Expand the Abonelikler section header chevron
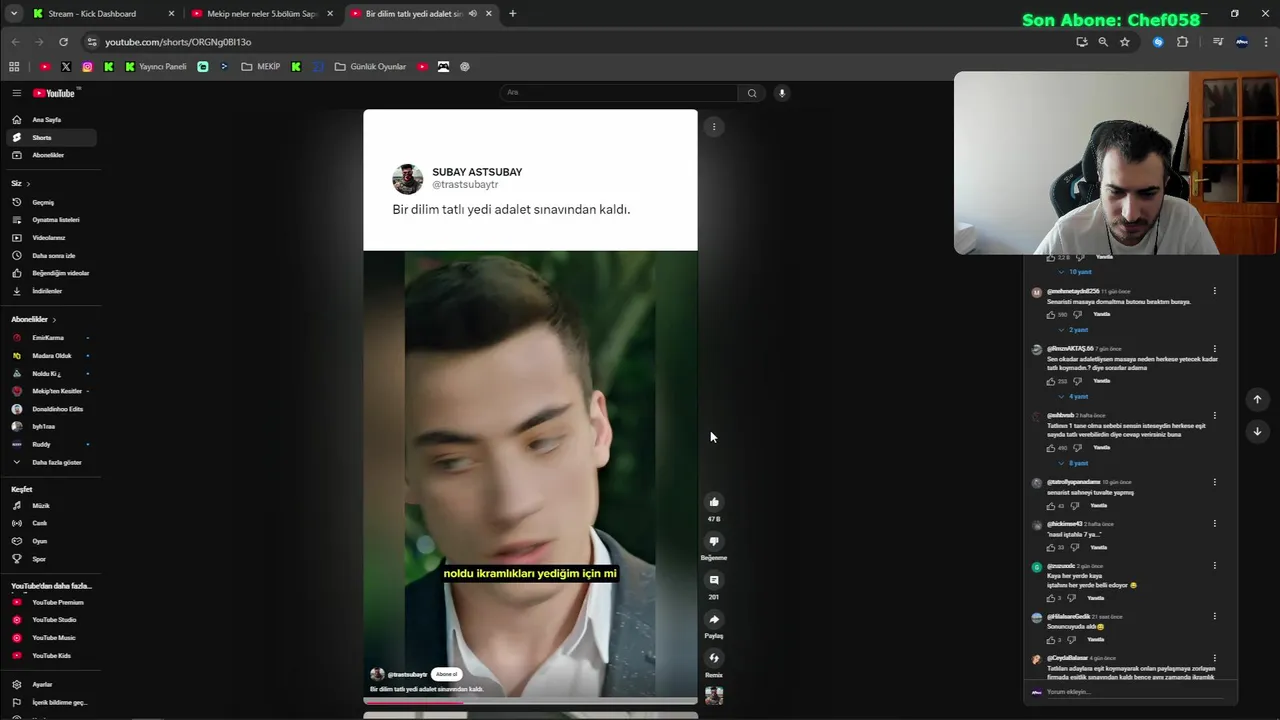The image size is (1280, 720). 54,320
